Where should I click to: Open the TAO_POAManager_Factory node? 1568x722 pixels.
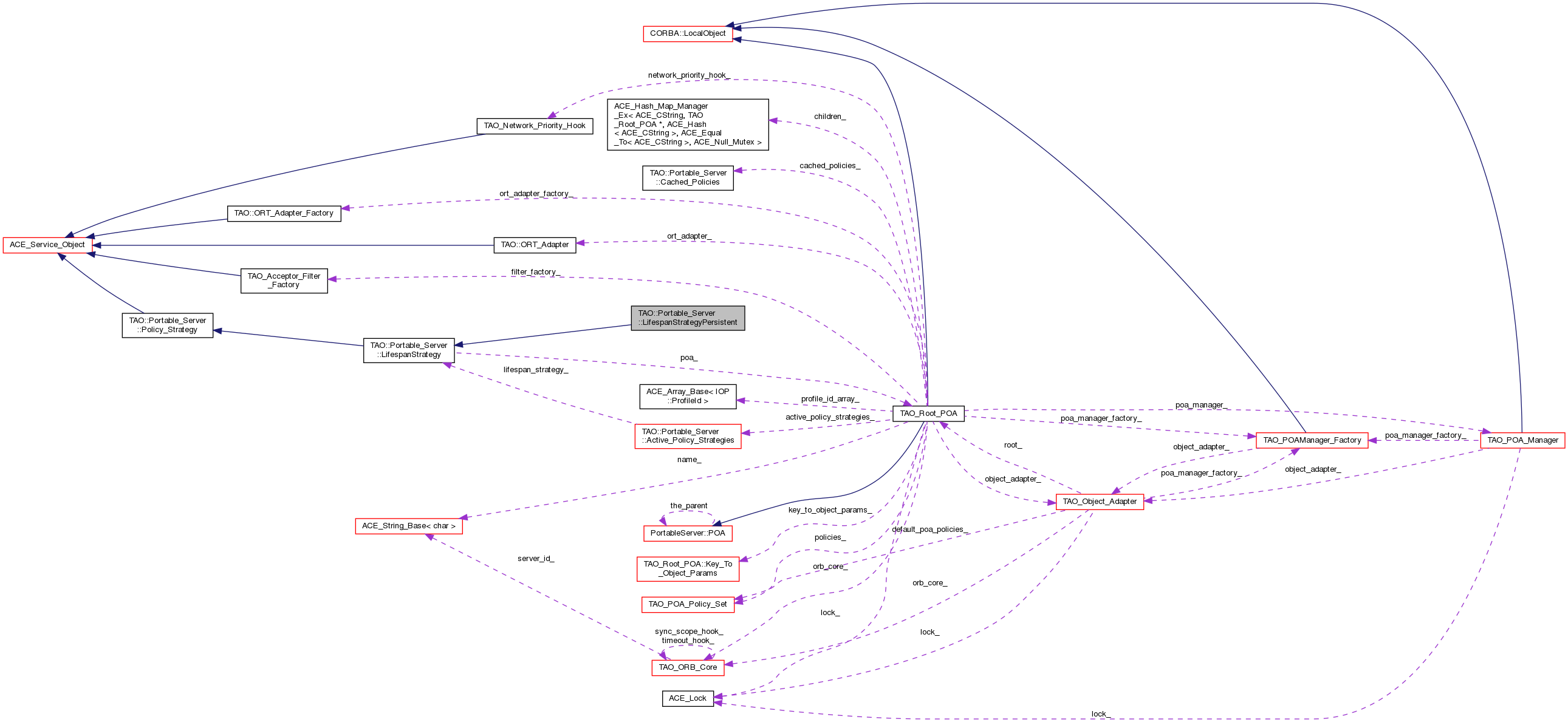1311,440
